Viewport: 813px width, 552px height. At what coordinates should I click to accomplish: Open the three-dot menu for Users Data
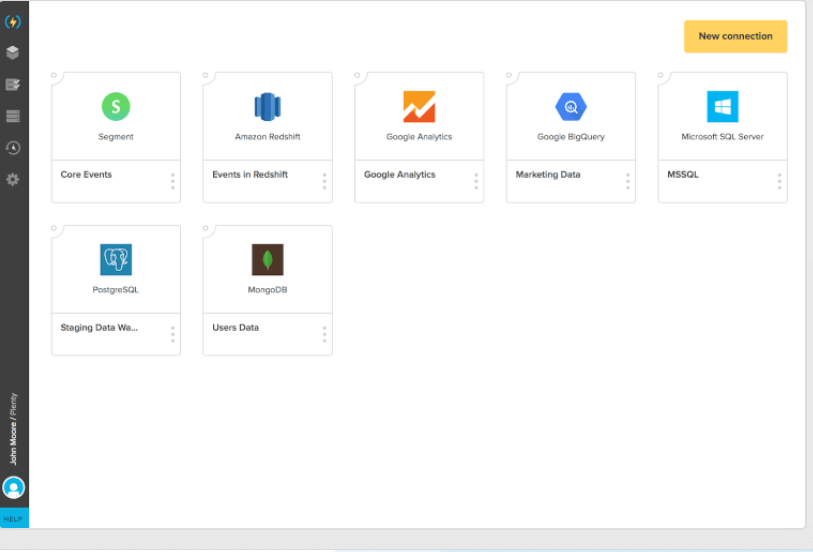324,334
